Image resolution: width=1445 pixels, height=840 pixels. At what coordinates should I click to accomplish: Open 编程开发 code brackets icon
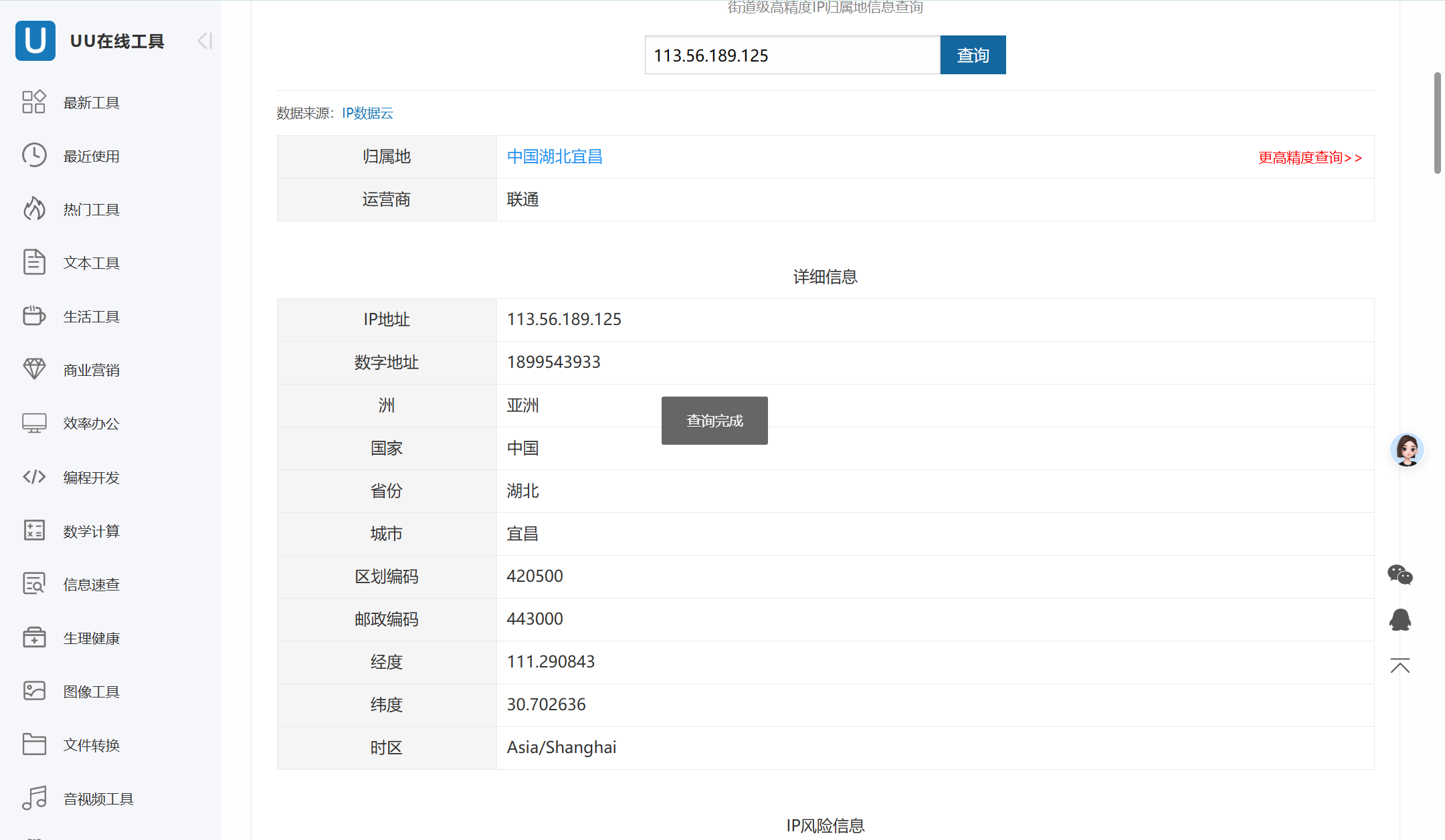point(33,477)
